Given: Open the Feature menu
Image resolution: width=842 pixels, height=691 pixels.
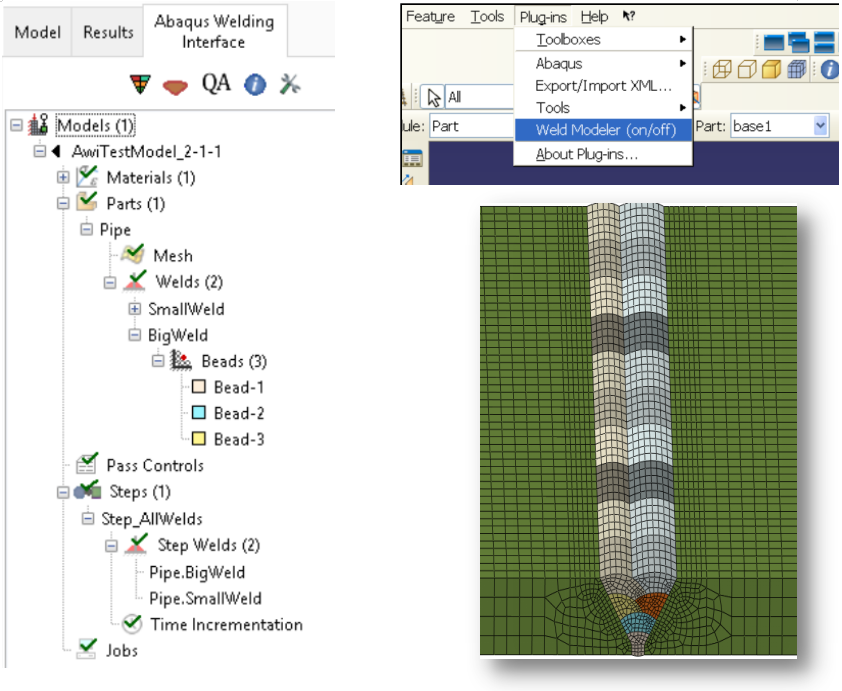Looking at the screenshot, I should coord(430,17).
